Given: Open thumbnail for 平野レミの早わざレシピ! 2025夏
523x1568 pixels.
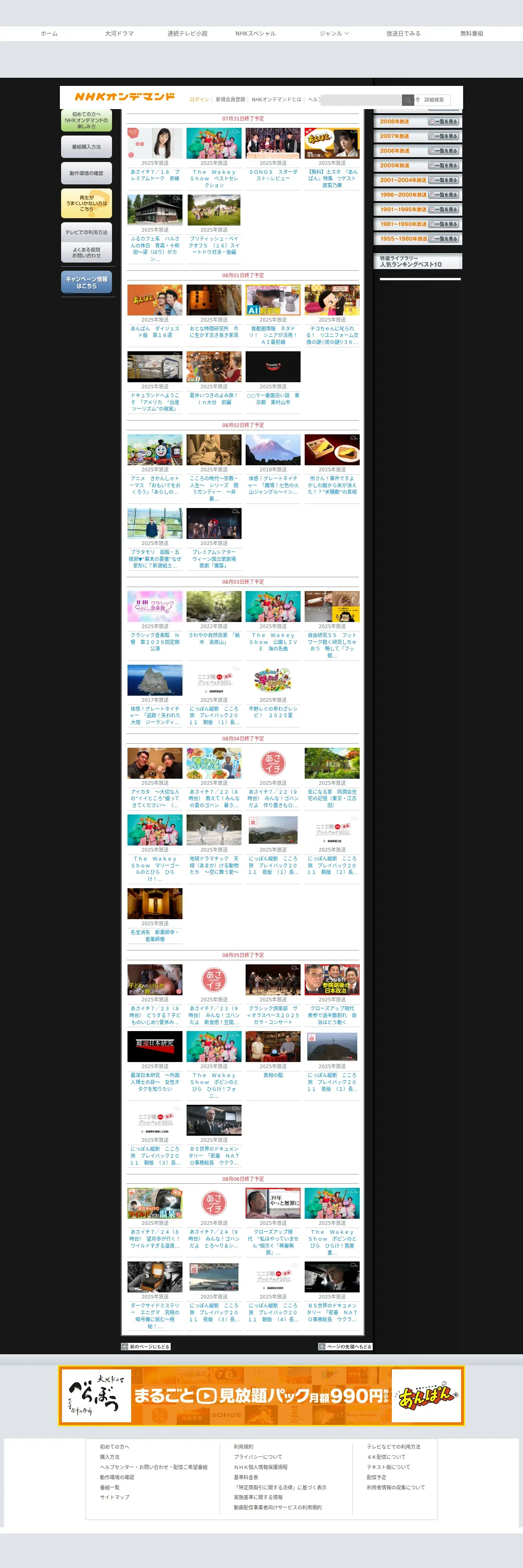Looking at the screenshot, I should pyautogui.click(x=273, y=680).
